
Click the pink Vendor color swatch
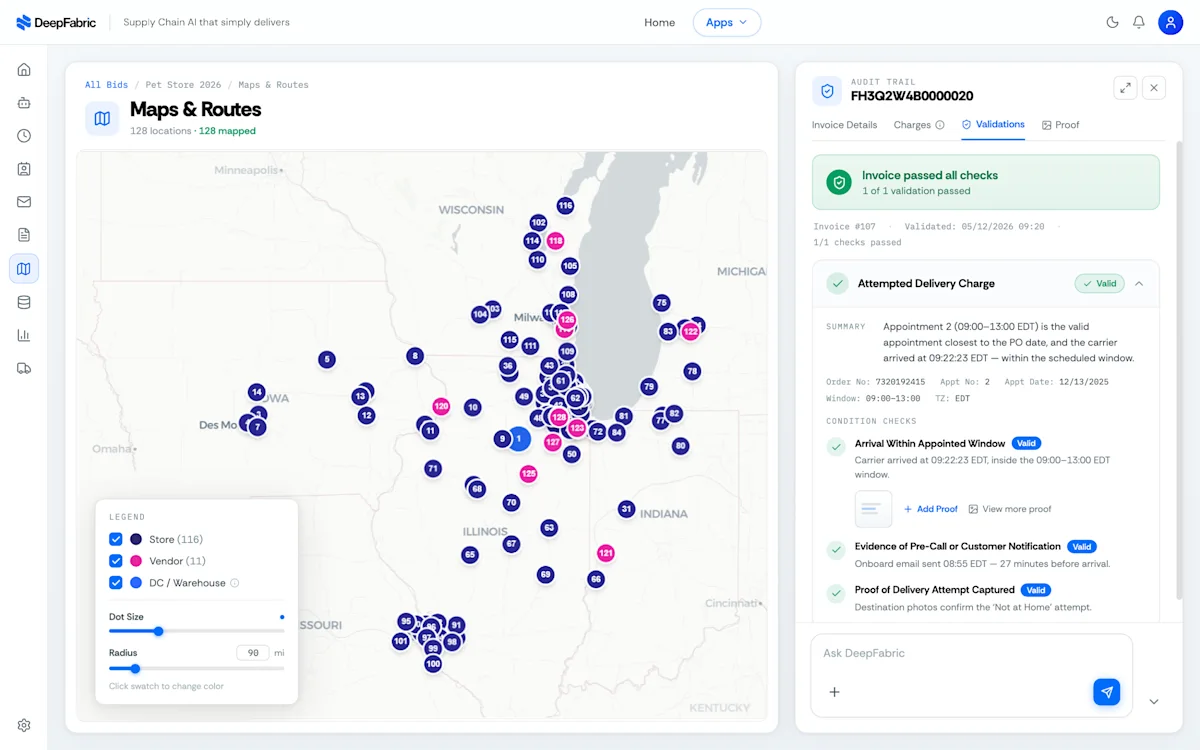click(136, 561)
